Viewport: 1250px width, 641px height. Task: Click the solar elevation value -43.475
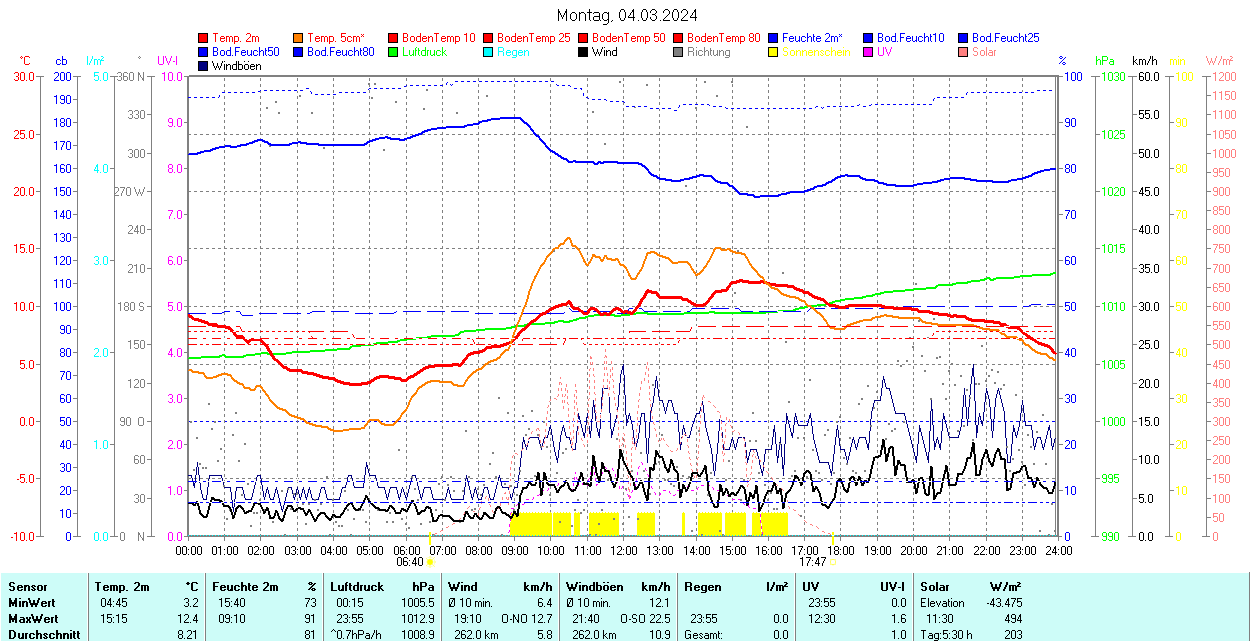click(x=1002, y=603)
